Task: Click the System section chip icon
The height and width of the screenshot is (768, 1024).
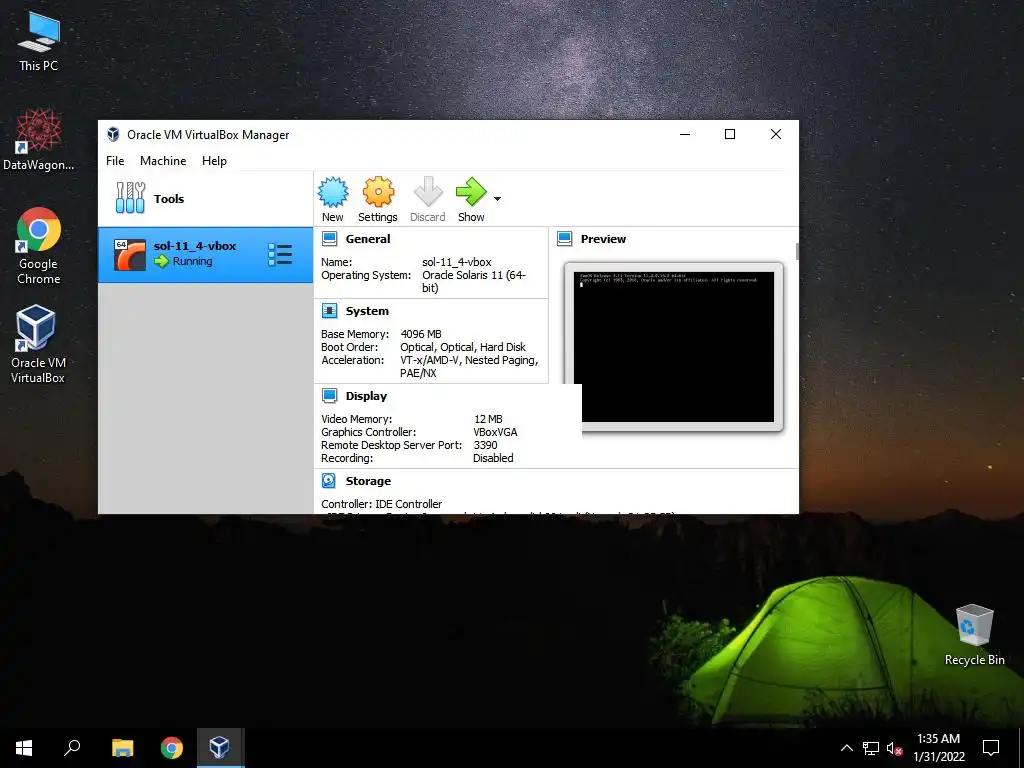Action: click(x=330, y=311)
